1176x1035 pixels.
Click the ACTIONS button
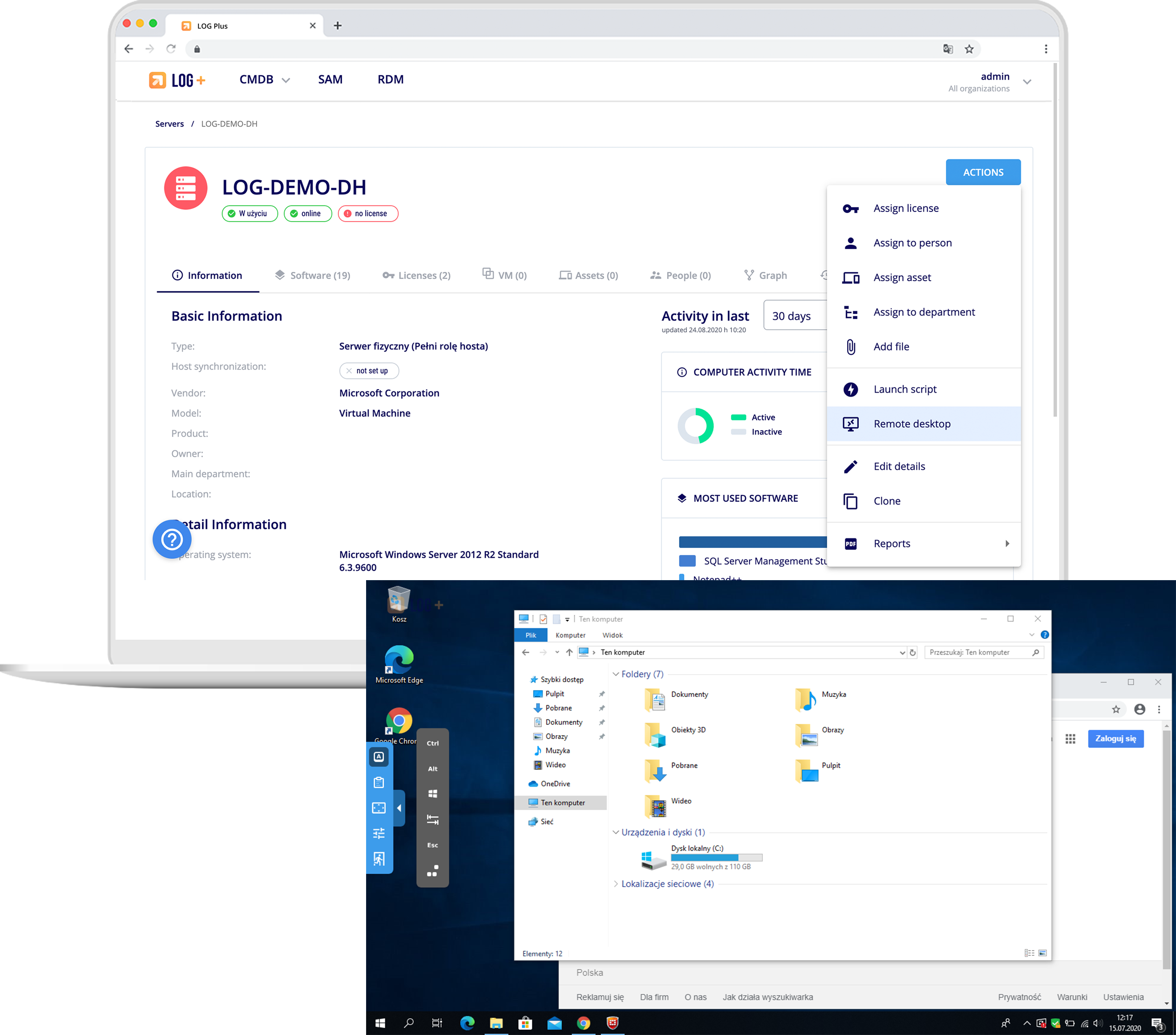(x=983, y=172)
